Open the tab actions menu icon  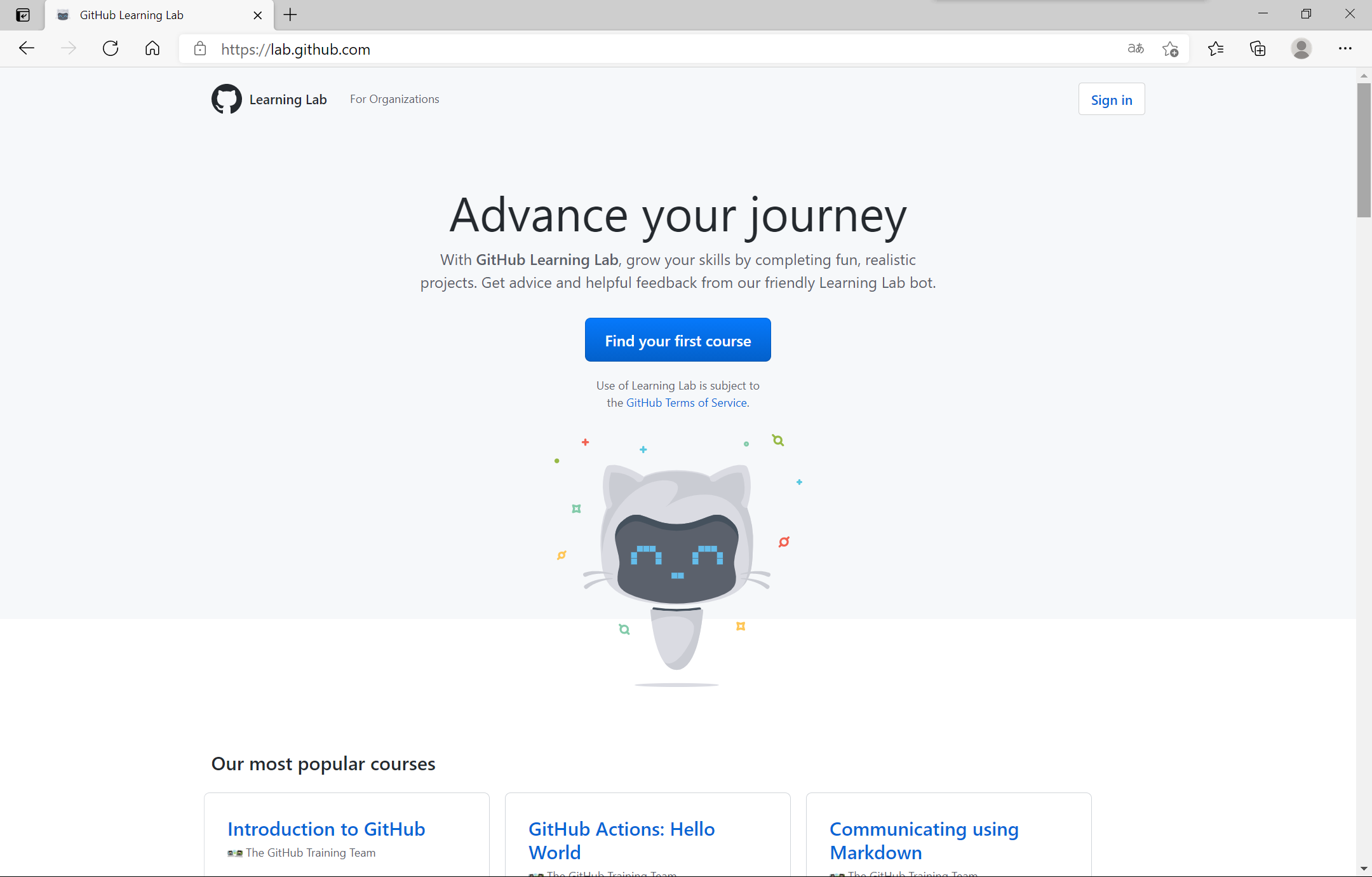23,15
